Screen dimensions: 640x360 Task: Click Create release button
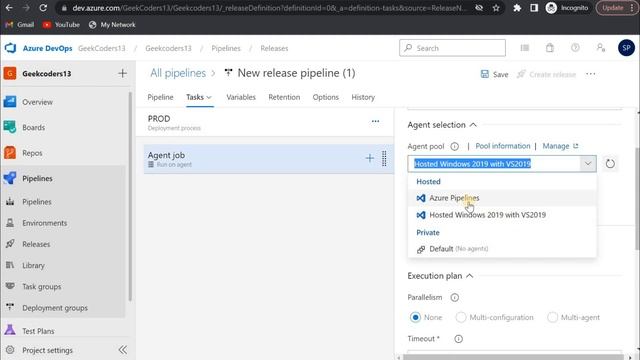click(x=546, y=74)
